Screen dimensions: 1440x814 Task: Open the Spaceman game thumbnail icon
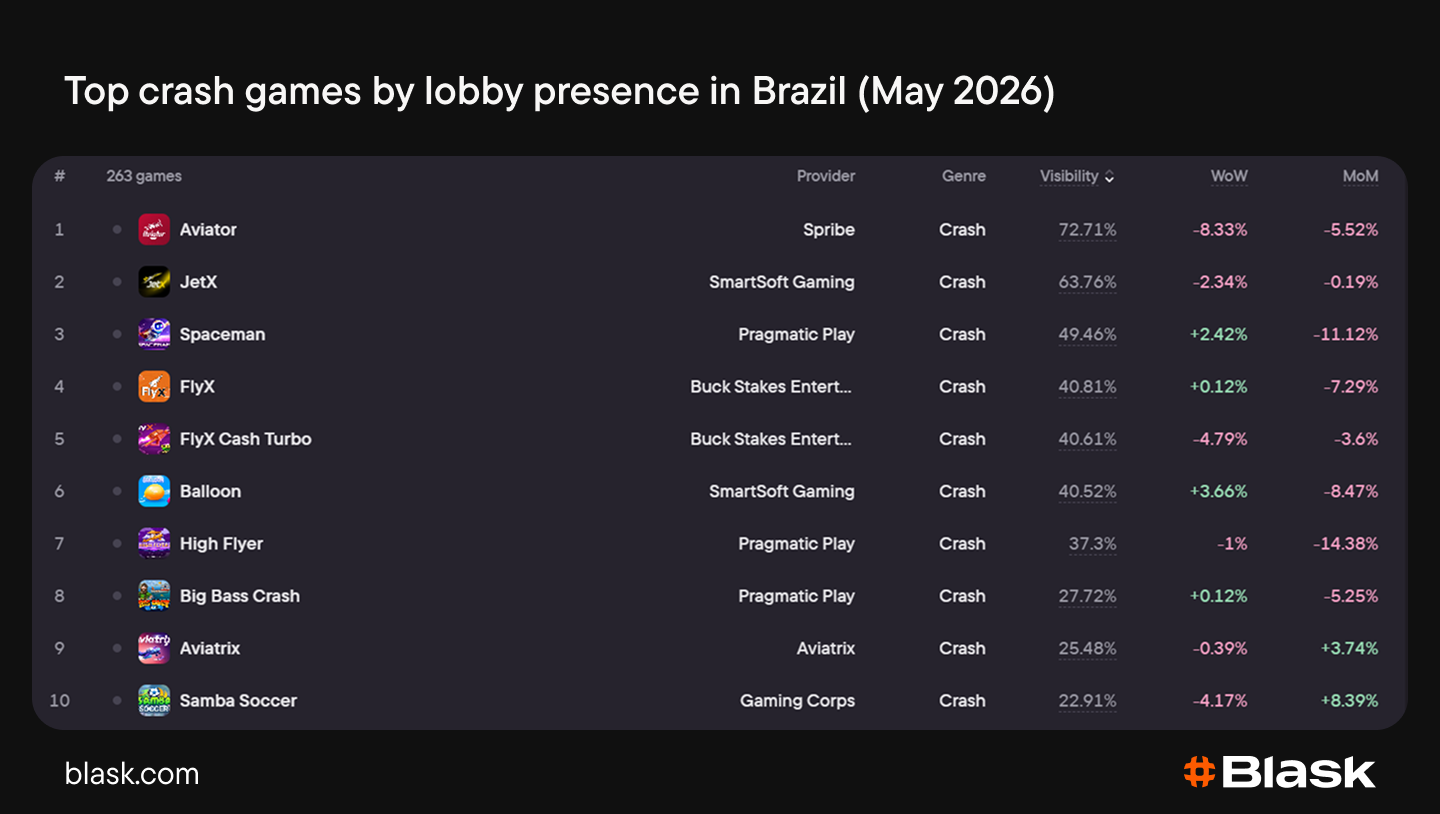click(x=154, y=334)
